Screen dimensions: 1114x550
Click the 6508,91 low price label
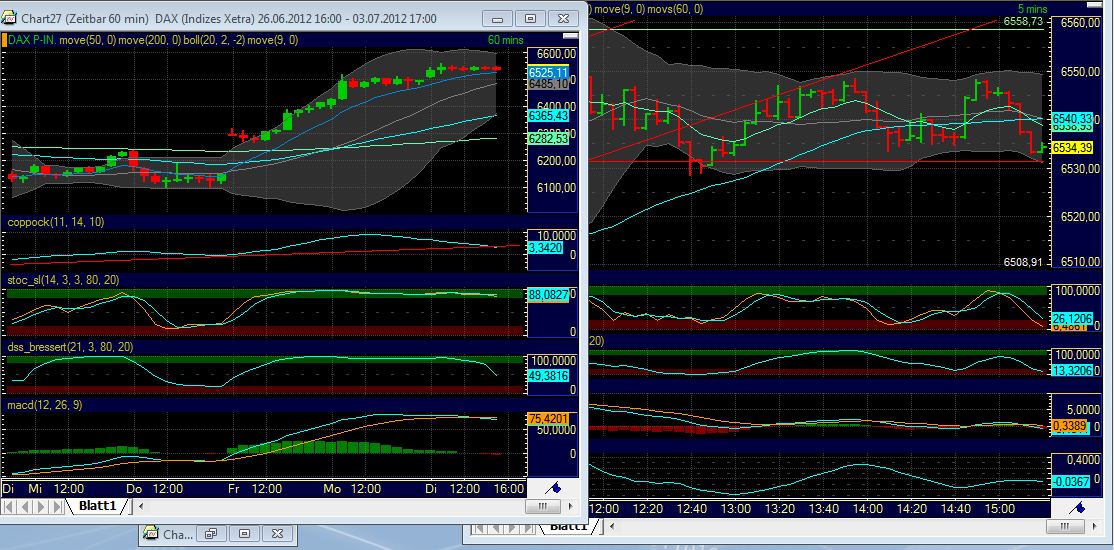[x=1023, y=262]
